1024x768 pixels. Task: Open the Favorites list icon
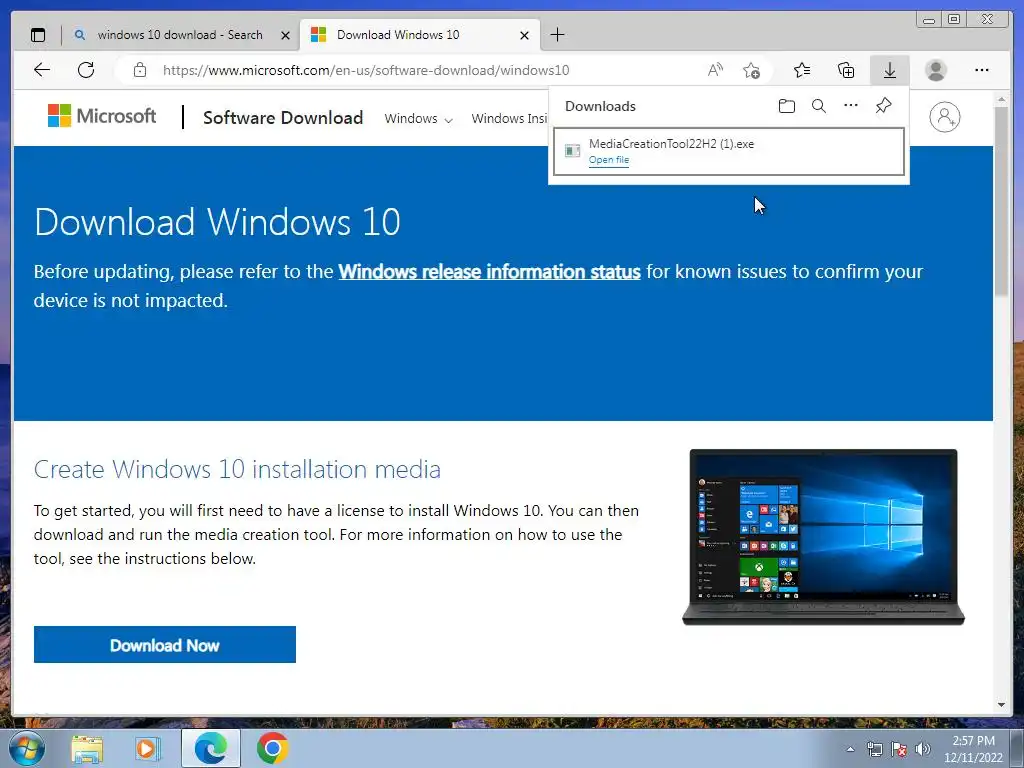[x=802, y=70]
